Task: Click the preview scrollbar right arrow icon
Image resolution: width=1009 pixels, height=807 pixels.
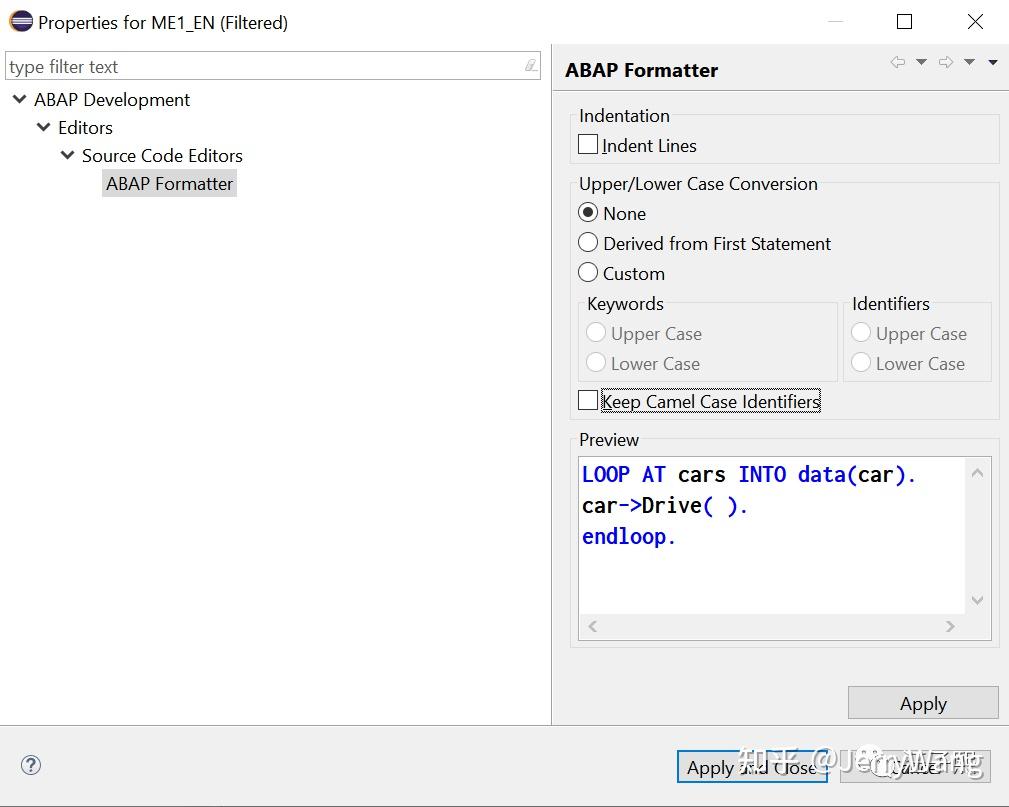Action: point(950,626)
